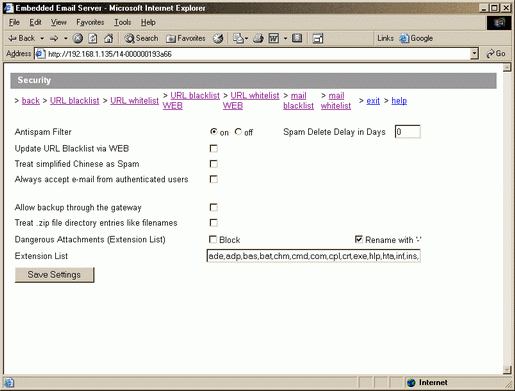Open the Edit menu
This screenshot has height=391, width=515.
(35, 22)
